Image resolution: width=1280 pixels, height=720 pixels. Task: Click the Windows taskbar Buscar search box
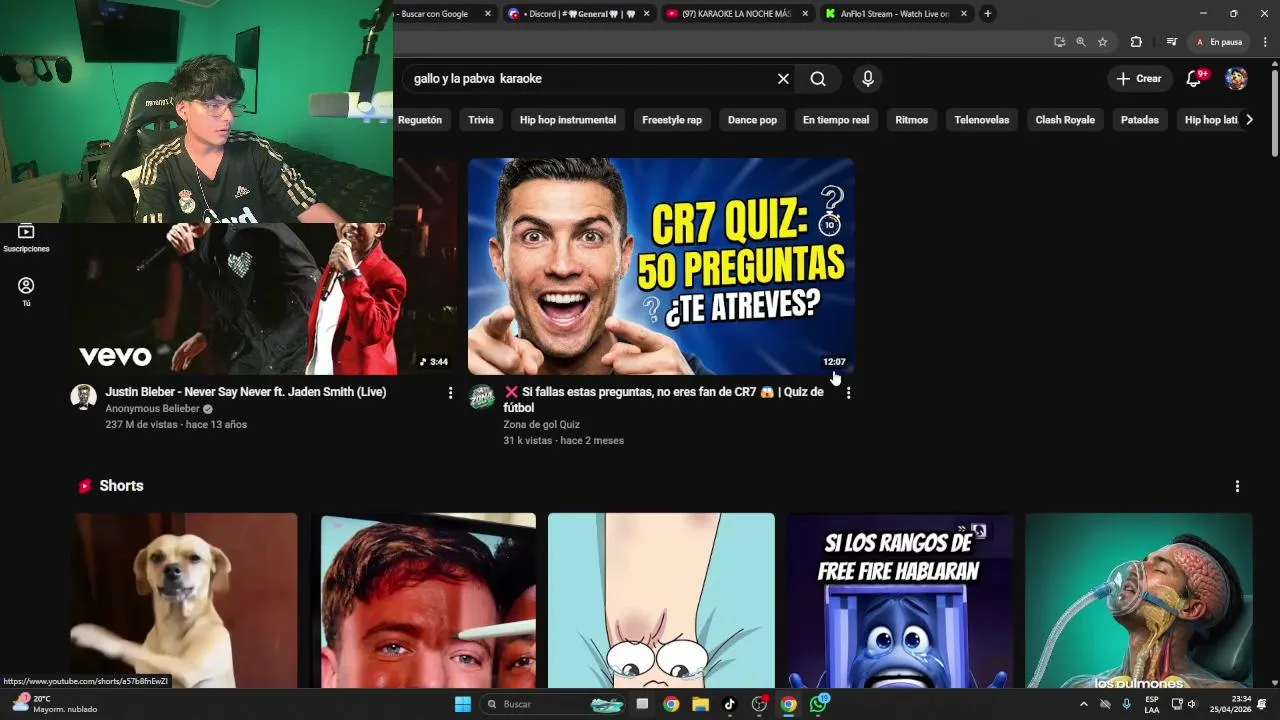(552, 704)
